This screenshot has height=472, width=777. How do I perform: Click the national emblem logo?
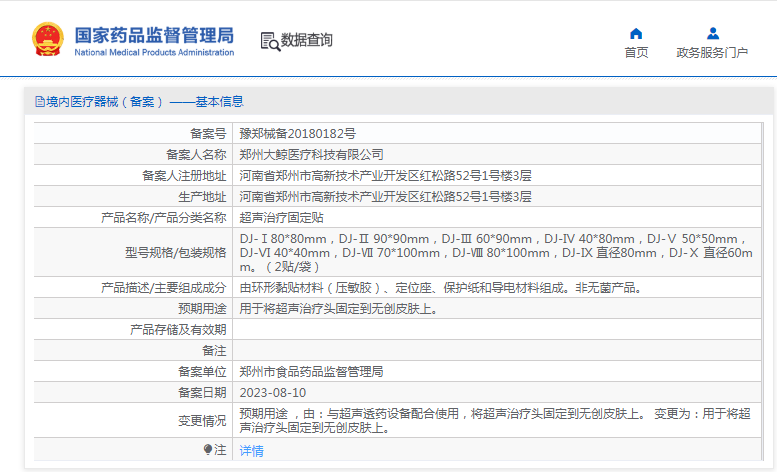tap(46, 39)
